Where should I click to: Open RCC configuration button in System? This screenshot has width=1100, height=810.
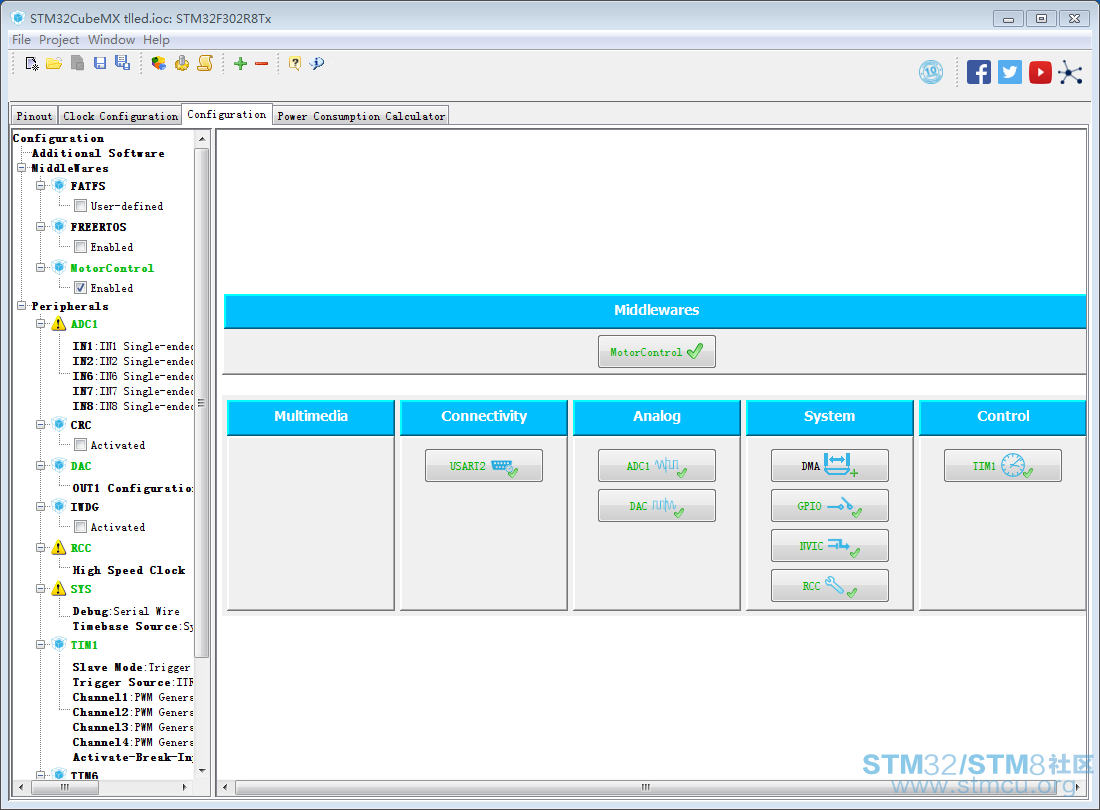(829, 586)
